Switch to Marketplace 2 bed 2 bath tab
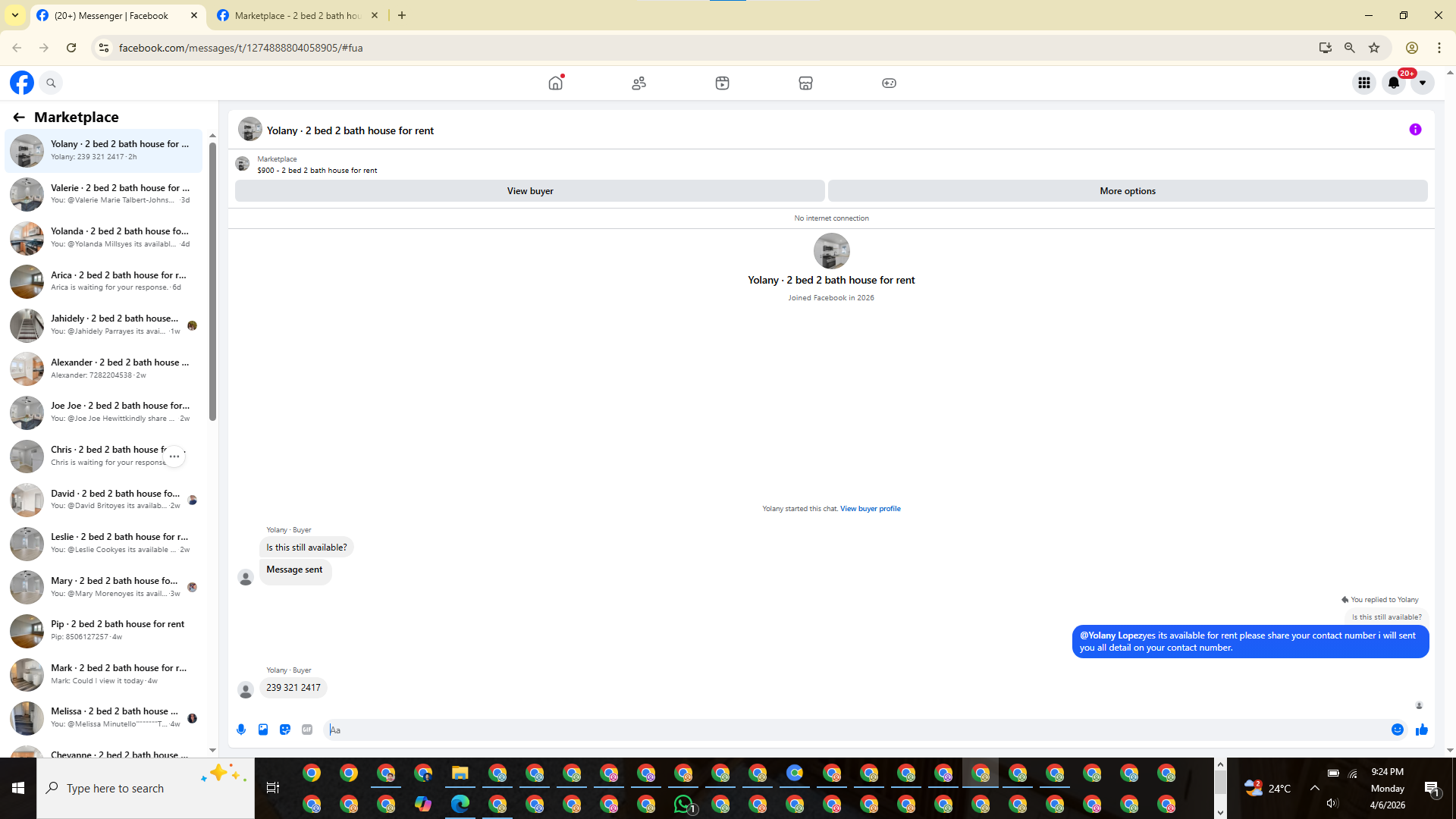The width and height of the screenshot is (1456, 819). pyautogui.click(x=297, y=16)
